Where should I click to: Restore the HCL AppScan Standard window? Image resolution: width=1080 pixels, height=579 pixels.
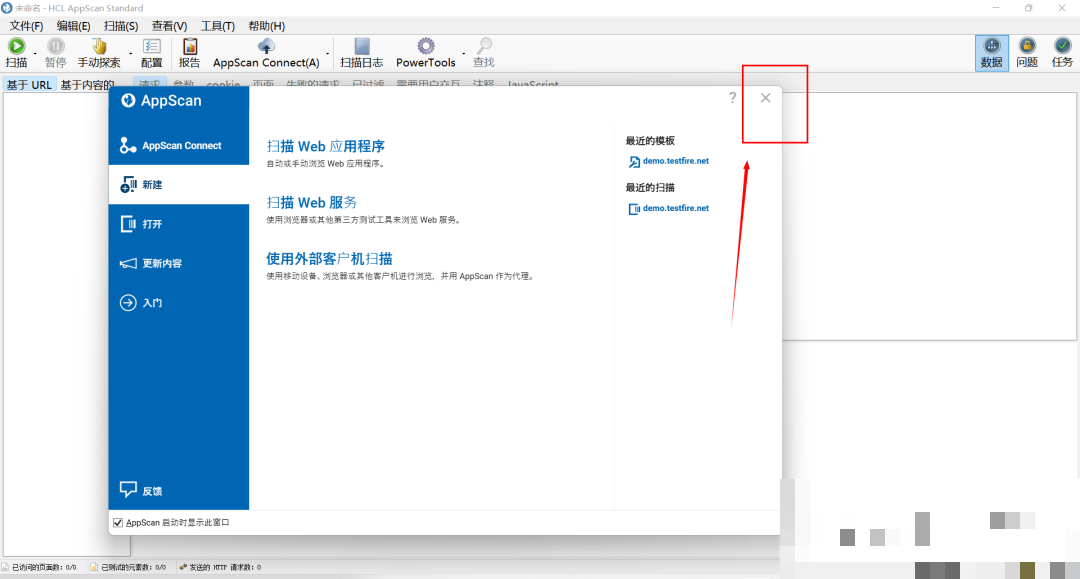[1028, 8]
